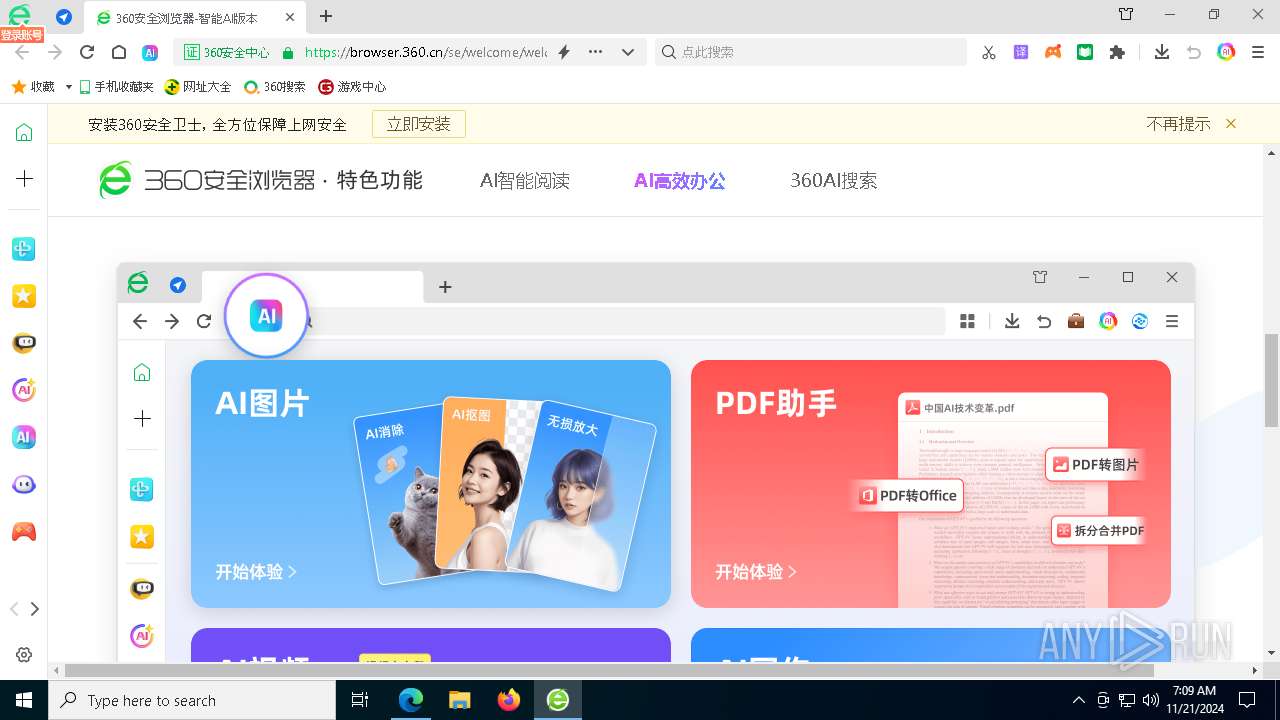This screenshot has height=720, width=1280.
Task: Click the 360 login account avatar icon
Action: 19,16
